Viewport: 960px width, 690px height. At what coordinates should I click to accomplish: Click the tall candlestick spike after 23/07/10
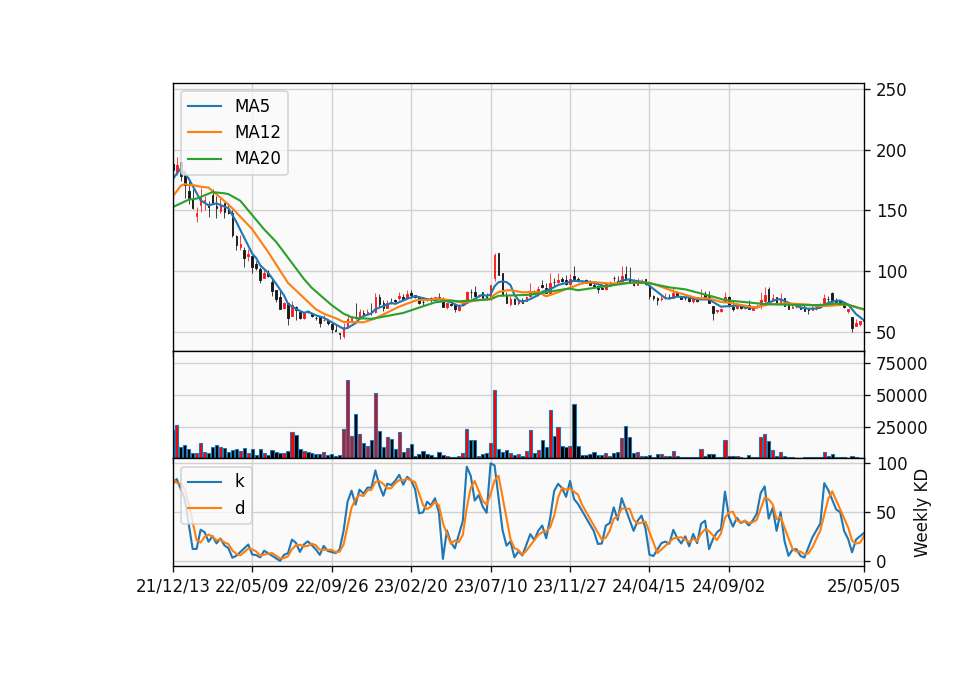click(x=495, y=268)
